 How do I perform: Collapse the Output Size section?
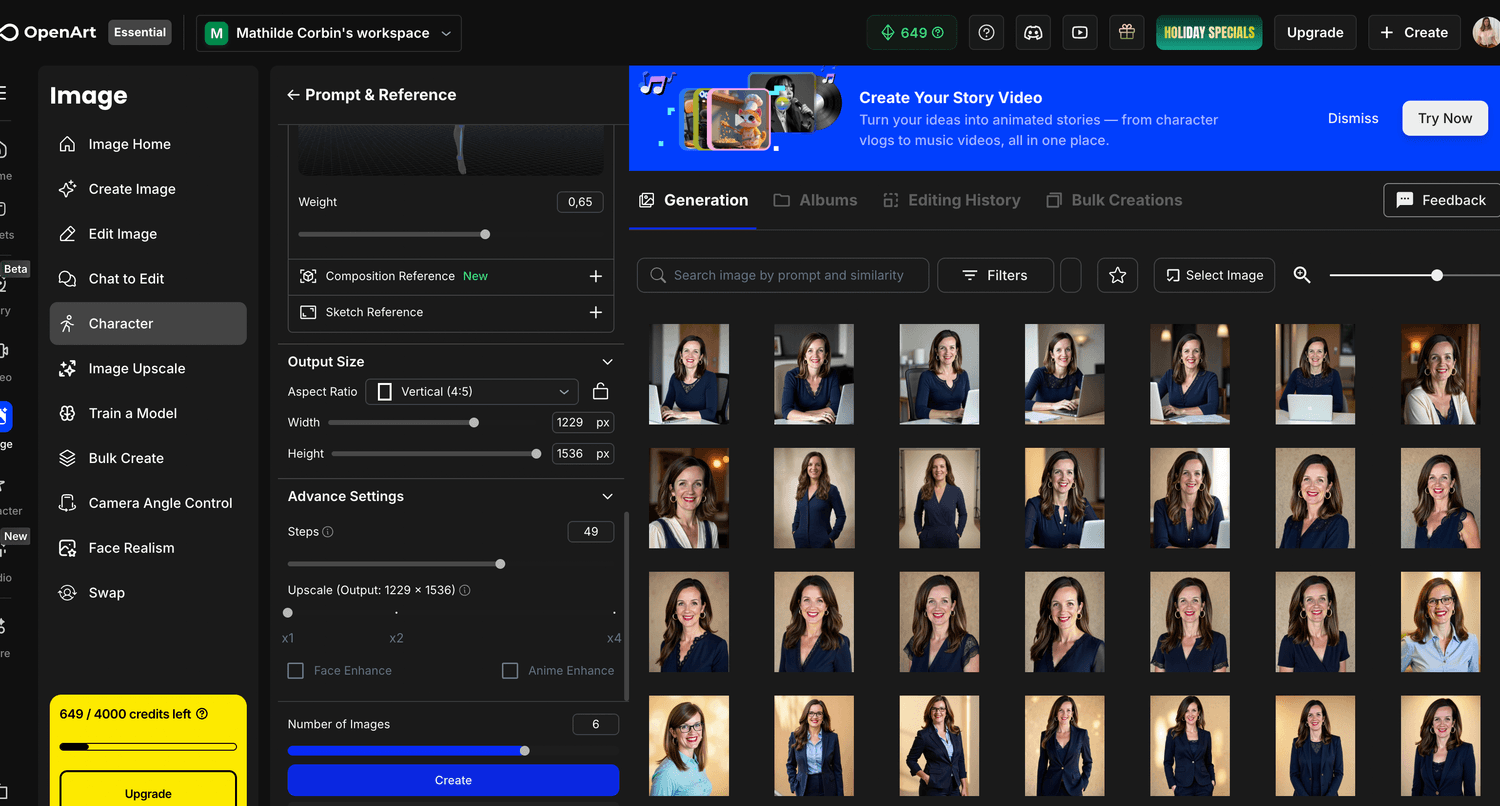click(x=607, y=362)
